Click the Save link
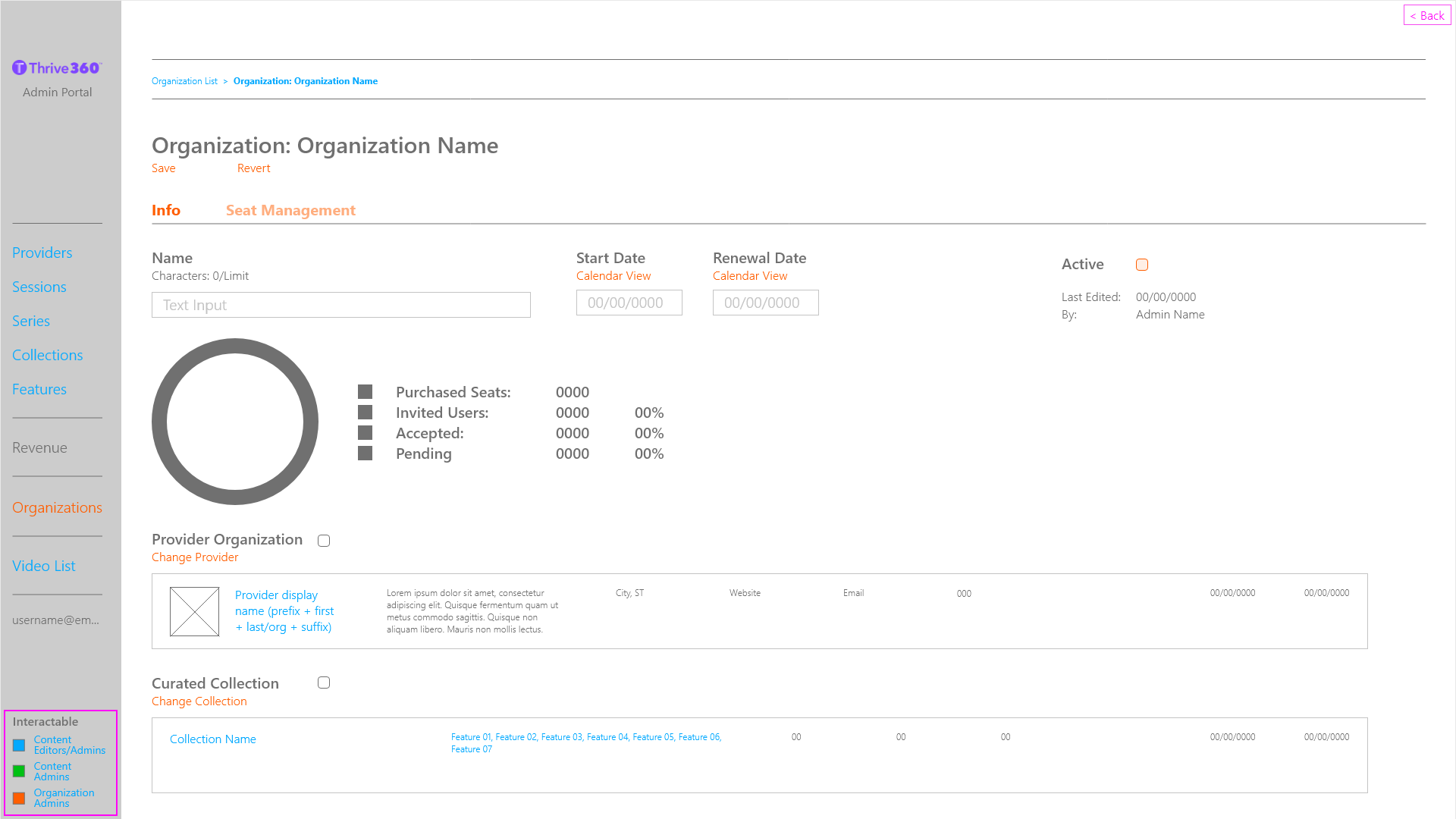This screenshot has height=819, width=1456. pos(164,168)
